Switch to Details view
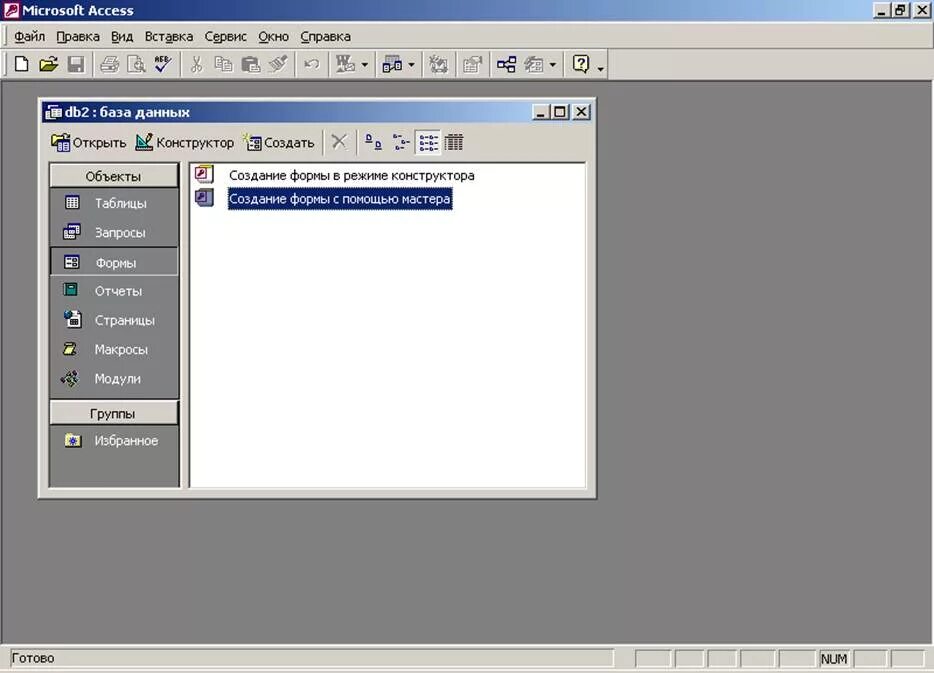The width and height of the screenshot is (934, 673). click(x=454, y=142)
